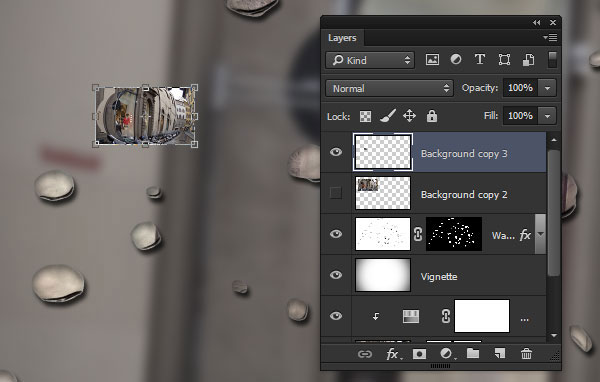
Task: Hide the clipped adjustment layer
Action: (336, 316)
